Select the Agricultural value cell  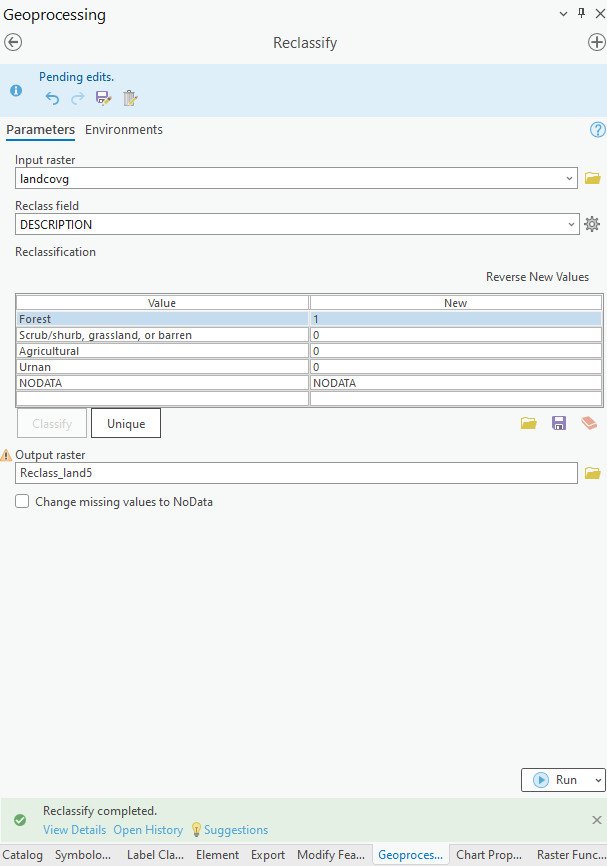tap(162, 351)
